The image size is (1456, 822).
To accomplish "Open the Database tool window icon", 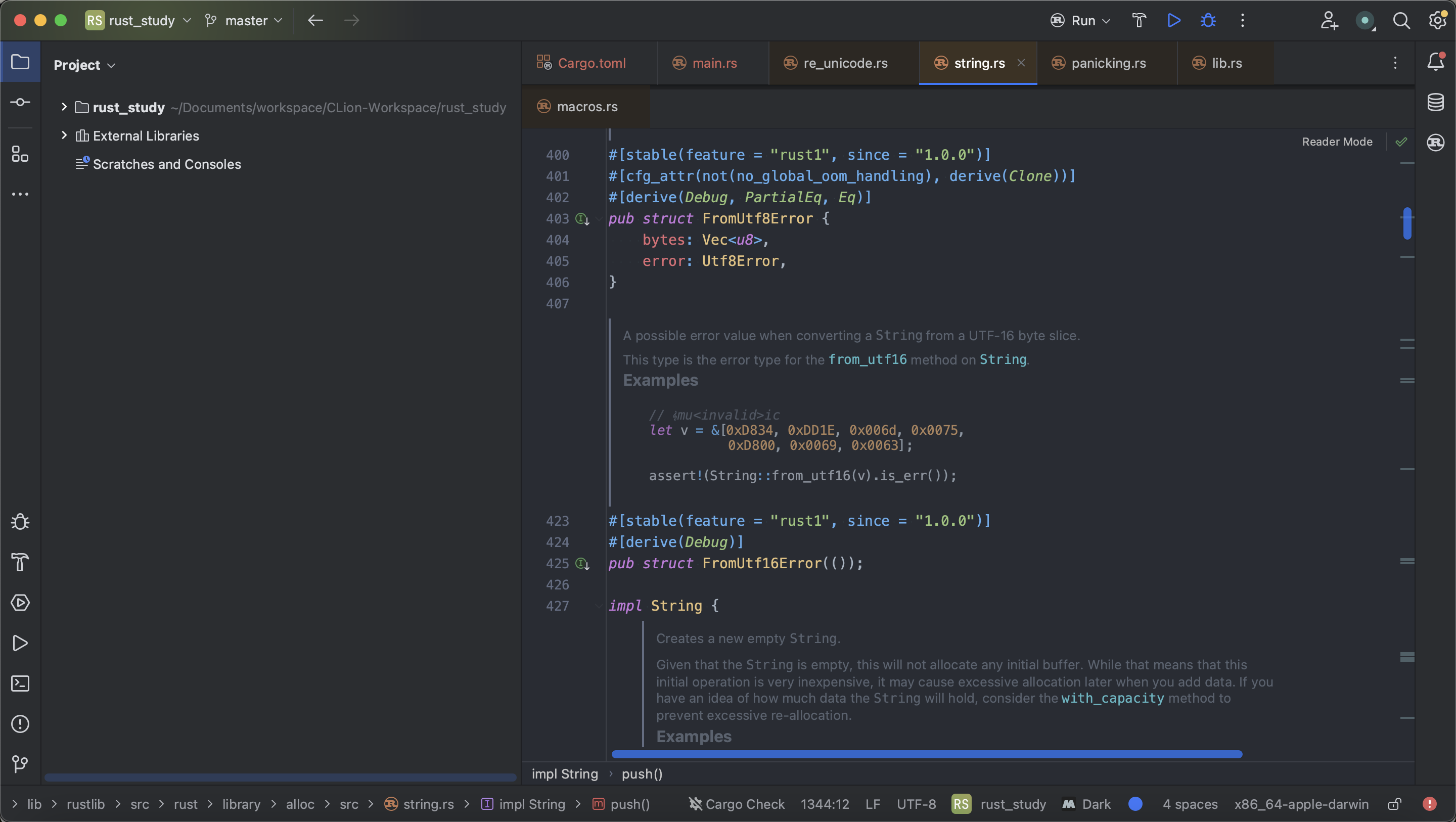I will (1435, 102).
